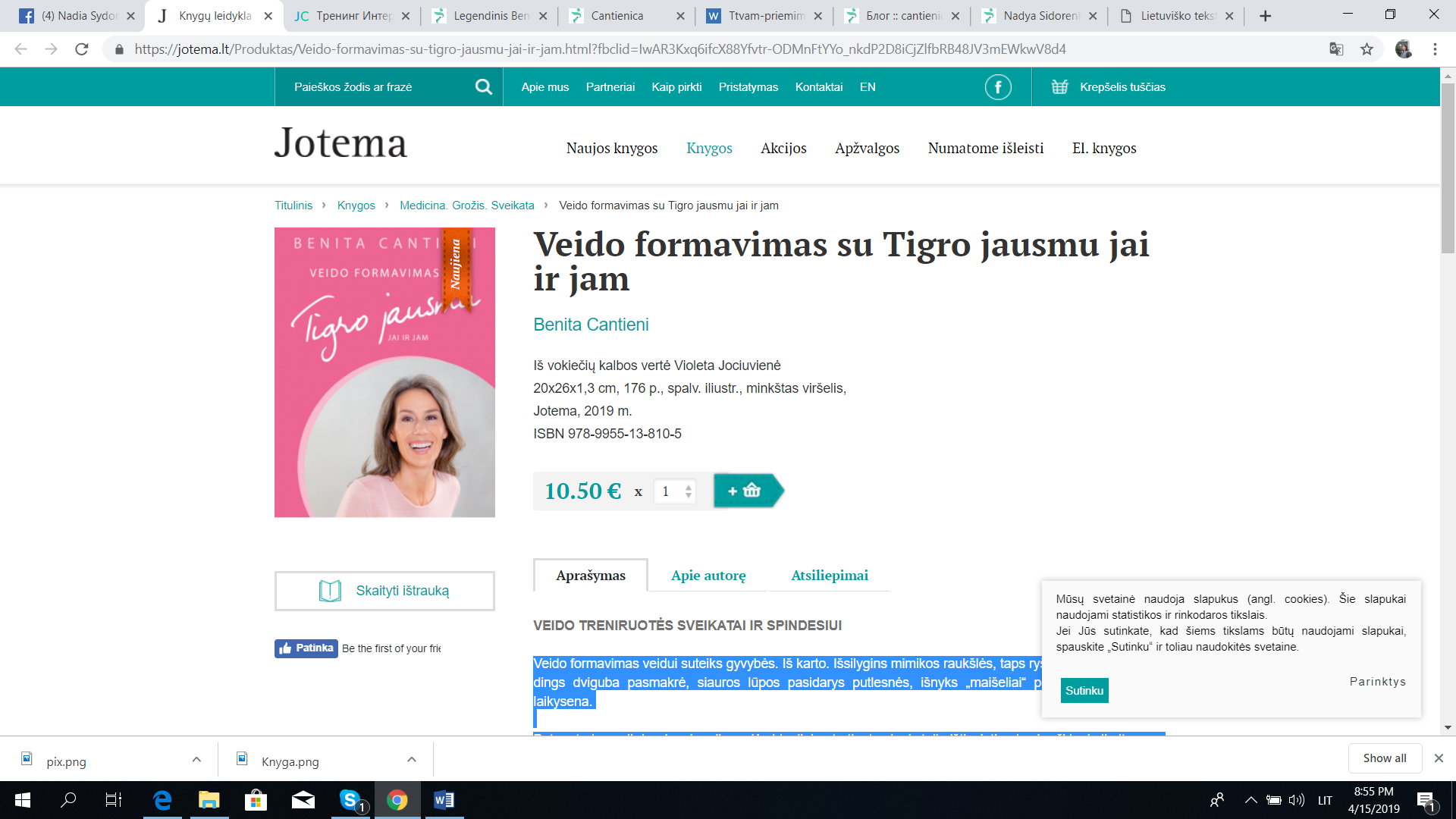This screenshot has height=819, width=1456.
Task: Switch to the Тренинг Интер browser tab
Action: [x=353, y=16]
